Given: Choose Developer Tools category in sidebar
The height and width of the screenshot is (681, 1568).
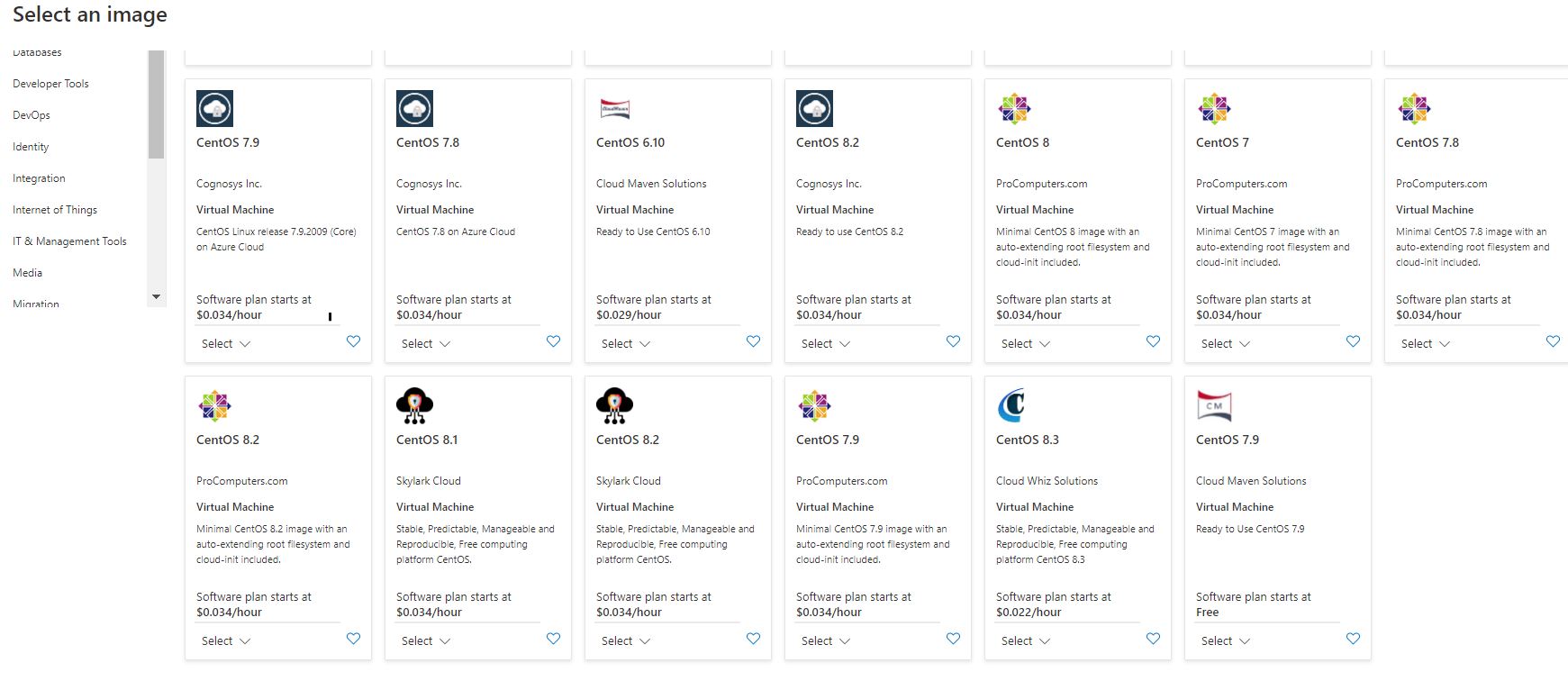Looking at the screenshot, I should 50,84.
